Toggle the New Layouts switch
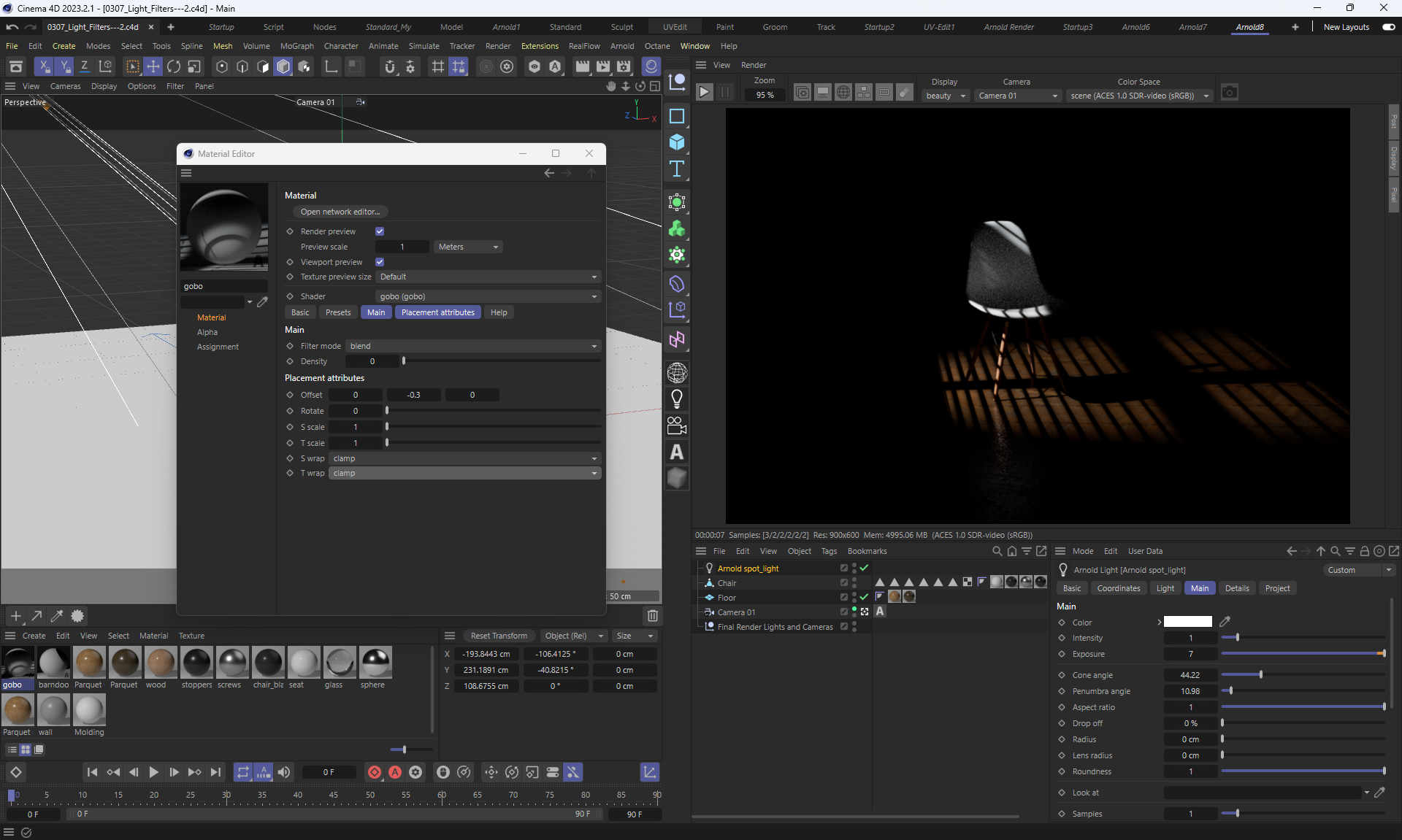Viewport: 1402px width, 840px height. coord(1388,27)
